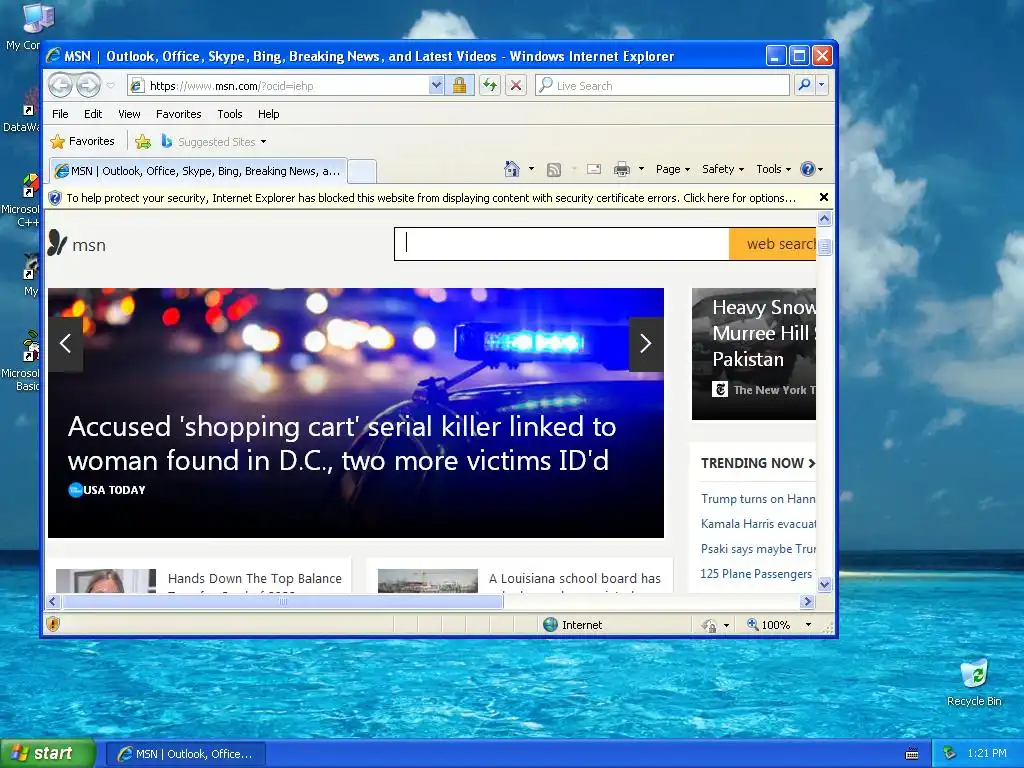1024x768 pixels.
Task: Click the status bar security shield icon
Action: coord(54,624)
